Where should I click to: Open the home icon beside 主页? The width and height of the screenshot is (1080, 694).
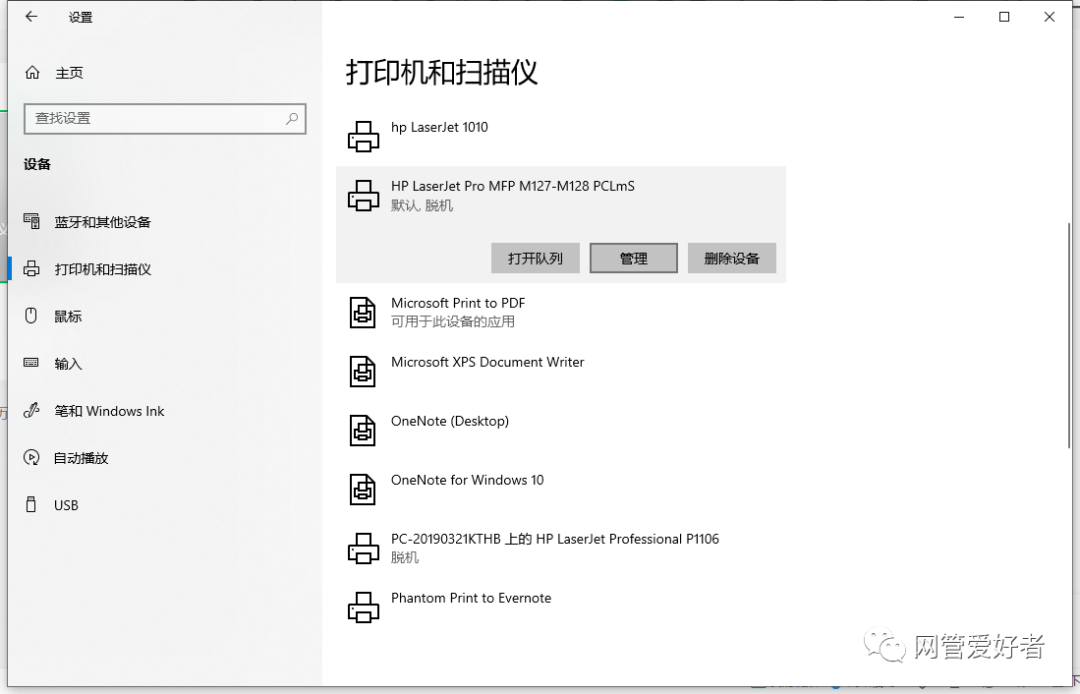[x=32, y=72]
